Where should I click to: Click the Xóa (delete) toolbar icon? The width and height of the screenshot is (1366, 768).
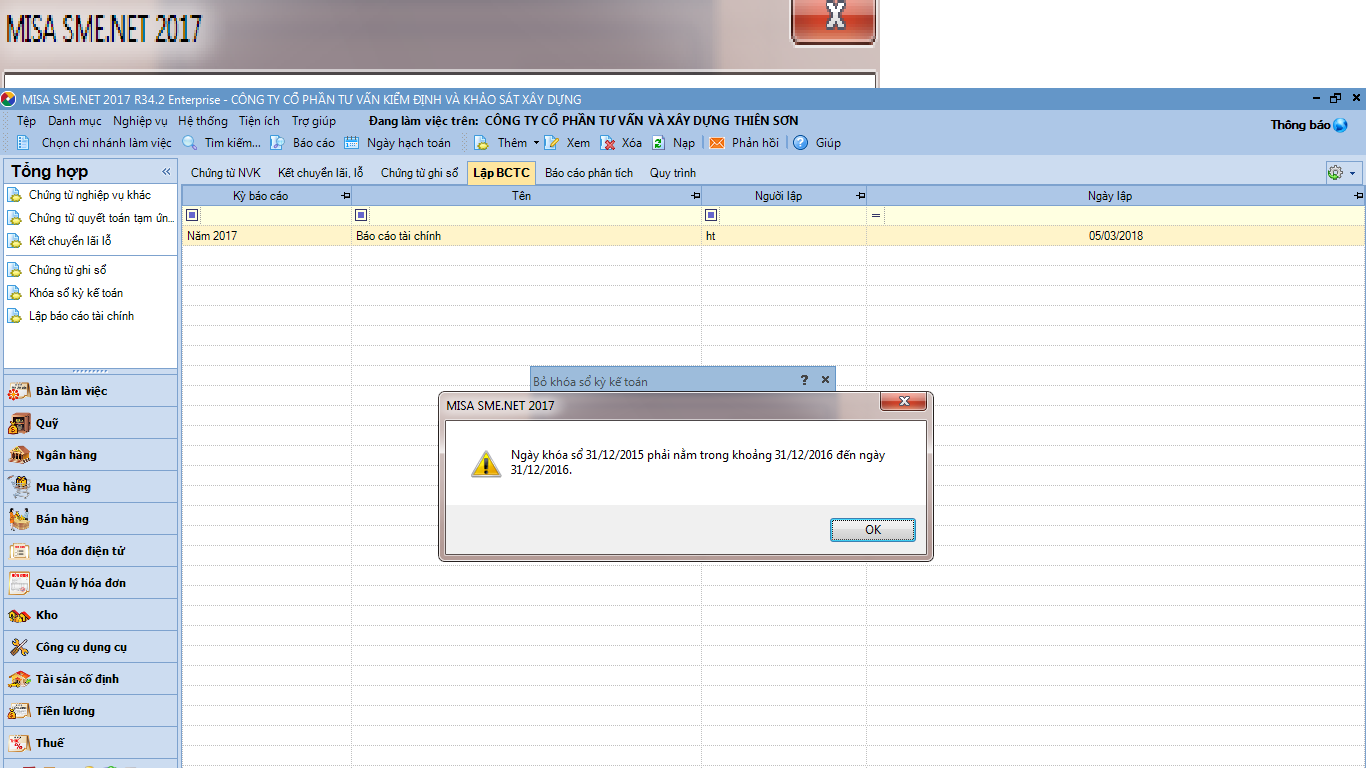point(607,143)
